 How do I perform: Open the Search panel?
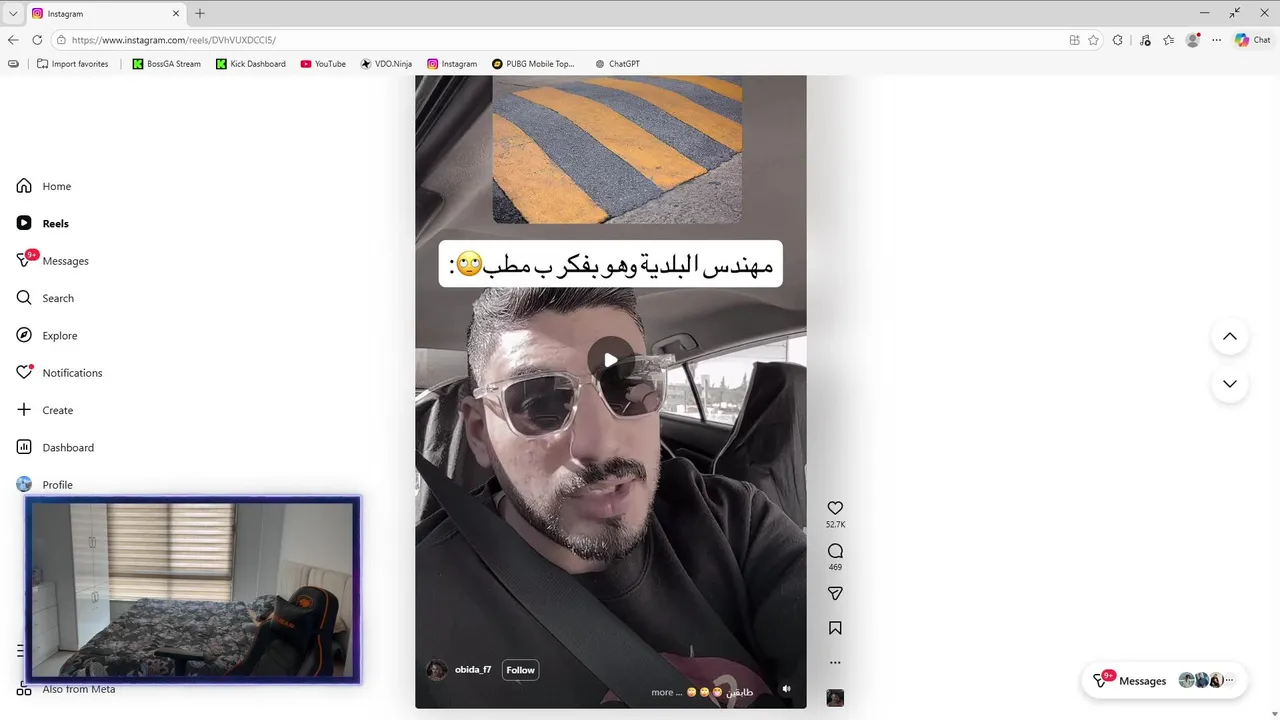tap(45, 298)
